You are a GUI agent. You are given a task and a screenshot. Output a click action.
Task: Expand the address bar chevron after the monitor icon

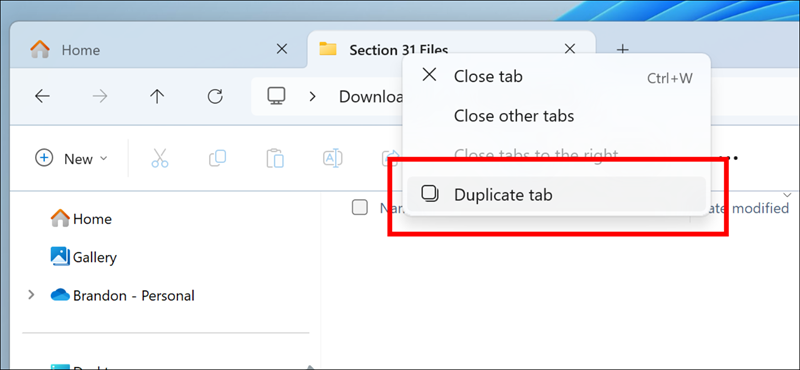pyautogui.click(x=313, y=96)
